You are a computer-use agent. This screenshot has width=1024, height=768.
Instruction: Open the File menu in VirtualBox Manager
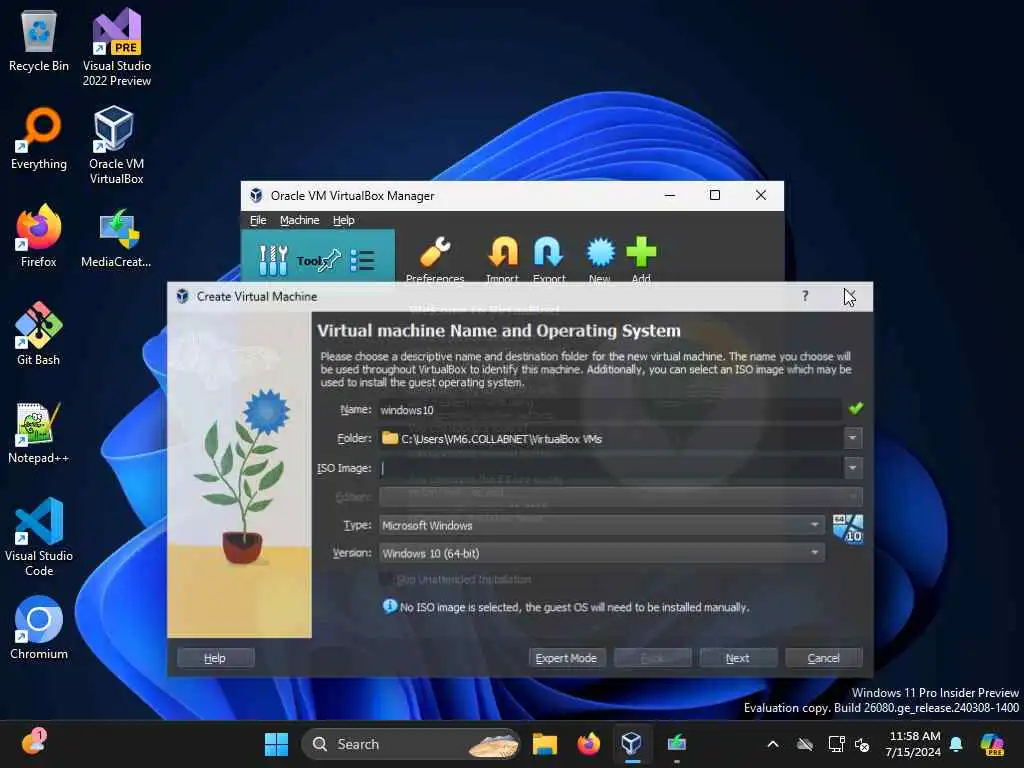pos(258,220)
